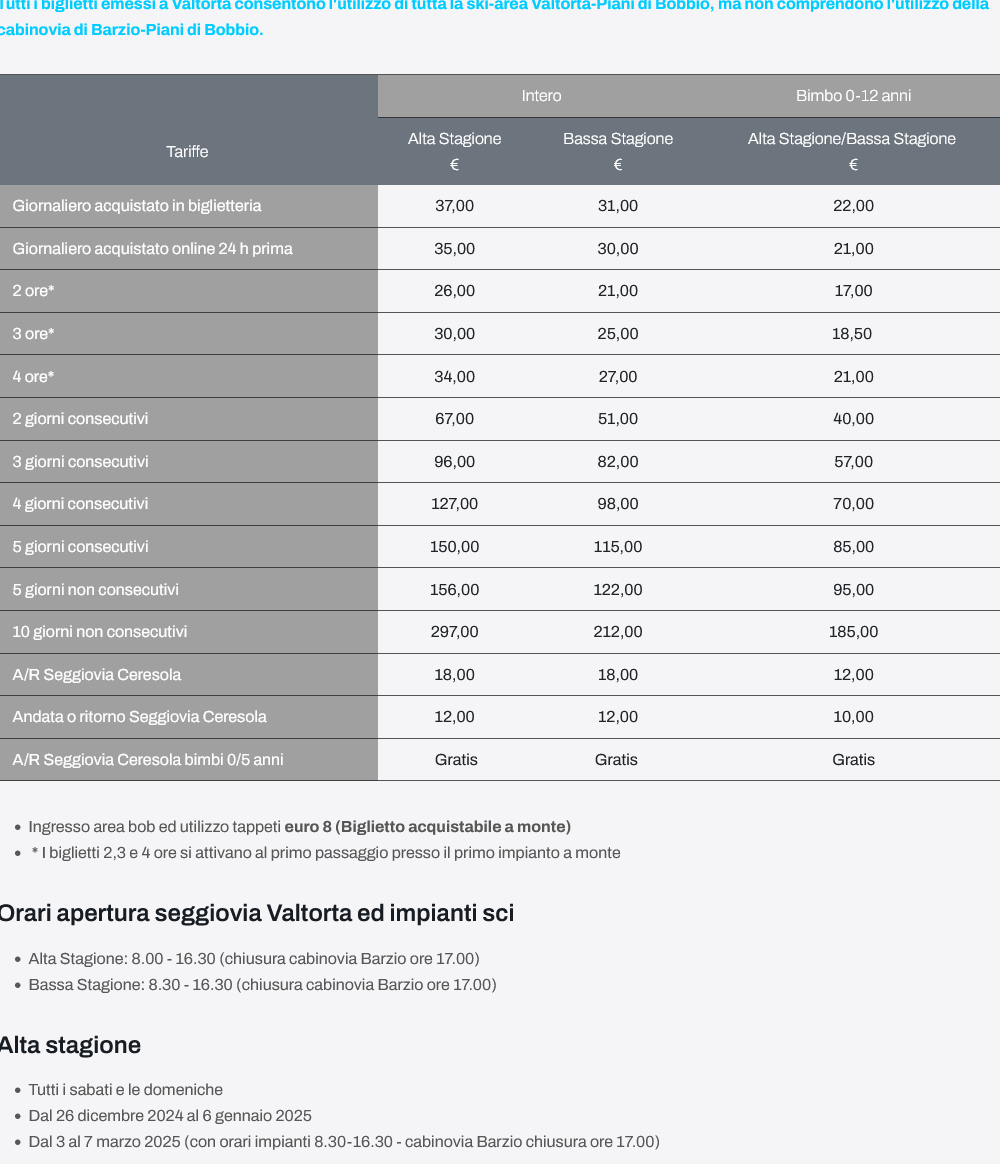The image size is (1000, 1164).
Task: Select the 70,00 child price cell
Action: (853, 504)
